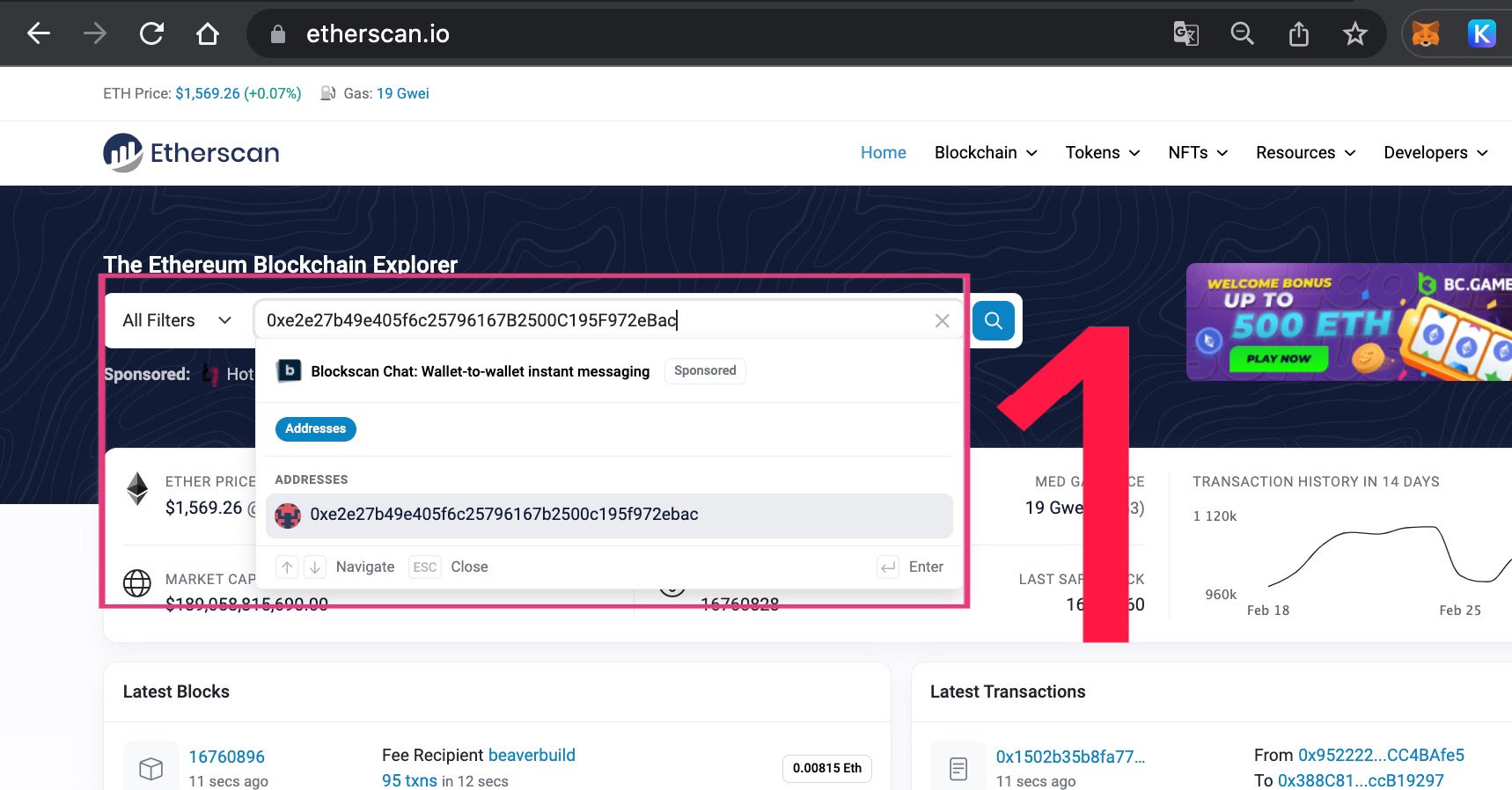Open the 19 Gwei gas link
This screenshot has width=1512, height=790.
point(403,93)
